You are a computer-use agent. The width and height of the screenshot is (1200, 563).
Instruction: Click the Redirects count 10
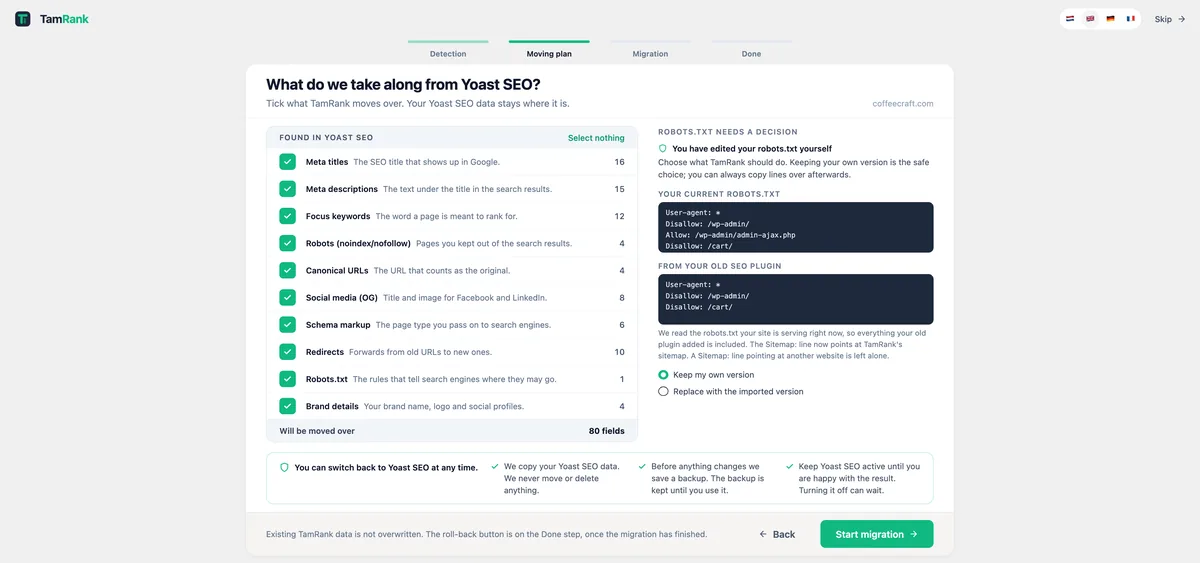(620, 352)
